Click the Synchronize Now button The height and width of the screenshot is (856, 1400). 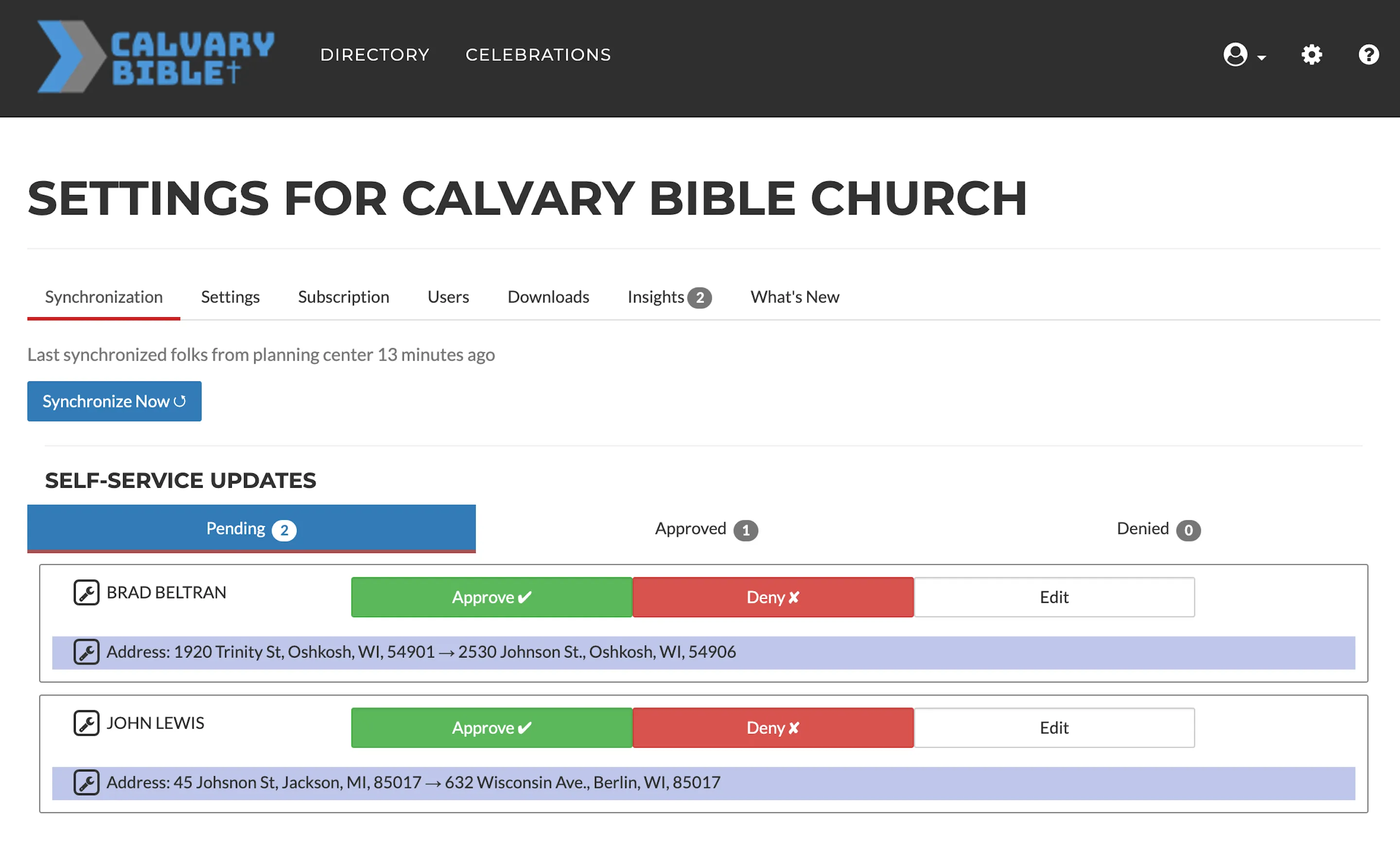point(114,401)
